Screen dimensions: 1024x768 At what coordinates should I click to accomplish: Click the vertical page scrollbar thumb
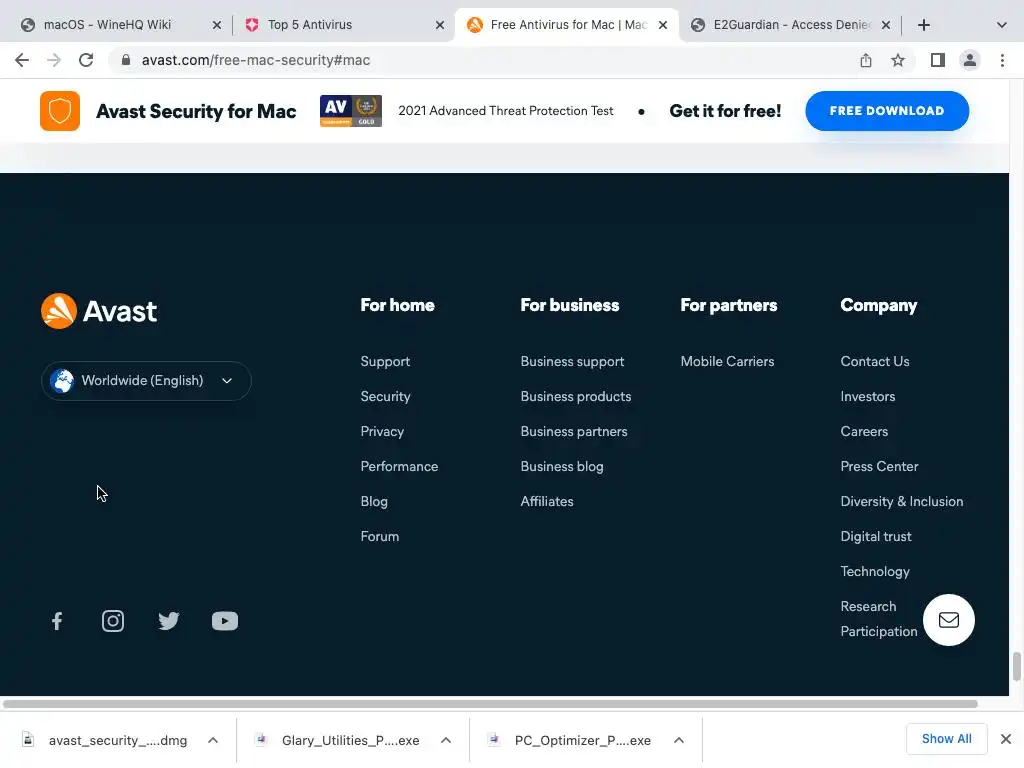pyautogui.click(x=1017, y=667)
